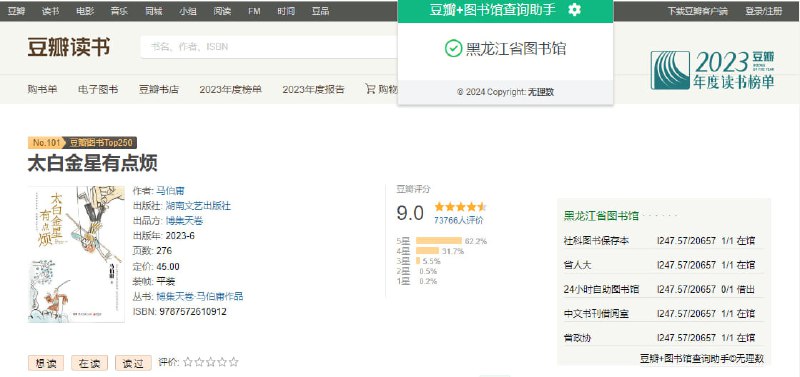
Task: Click 借出 status for 24小时自助图书馆
Action: (746, 289)
